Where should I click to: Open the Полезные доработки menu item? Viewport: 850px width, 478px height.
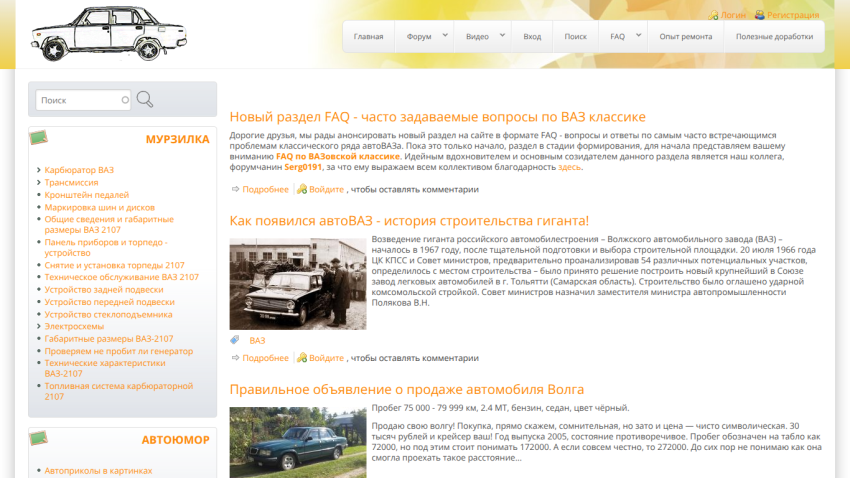[x=774, y=36]
